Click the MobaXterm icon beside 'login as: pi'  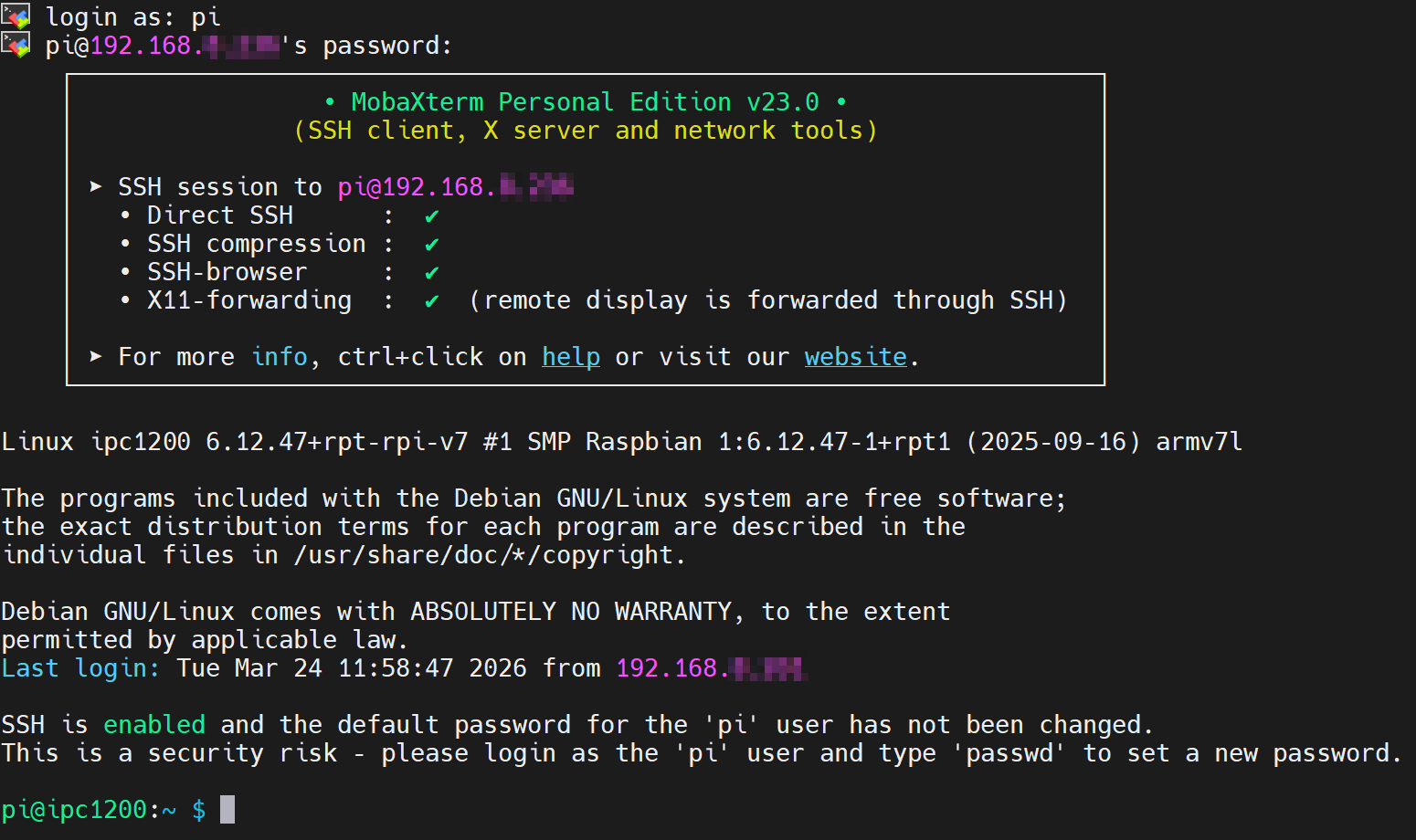(x=16, y=16)
